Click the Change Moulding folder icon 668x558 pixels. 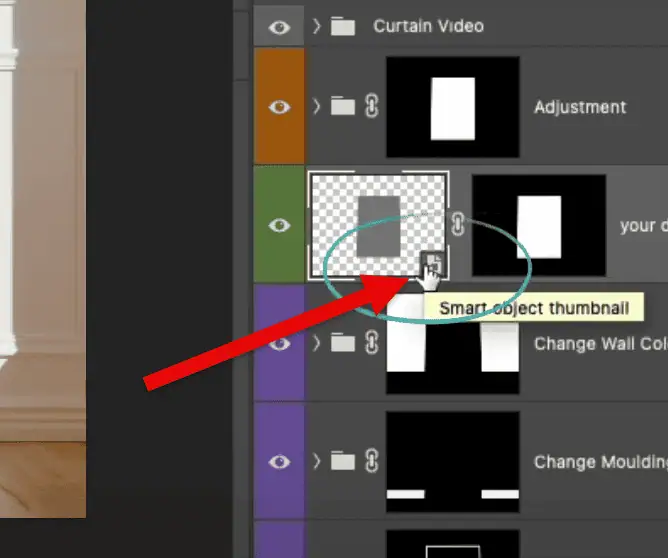[x=343, y=461]
